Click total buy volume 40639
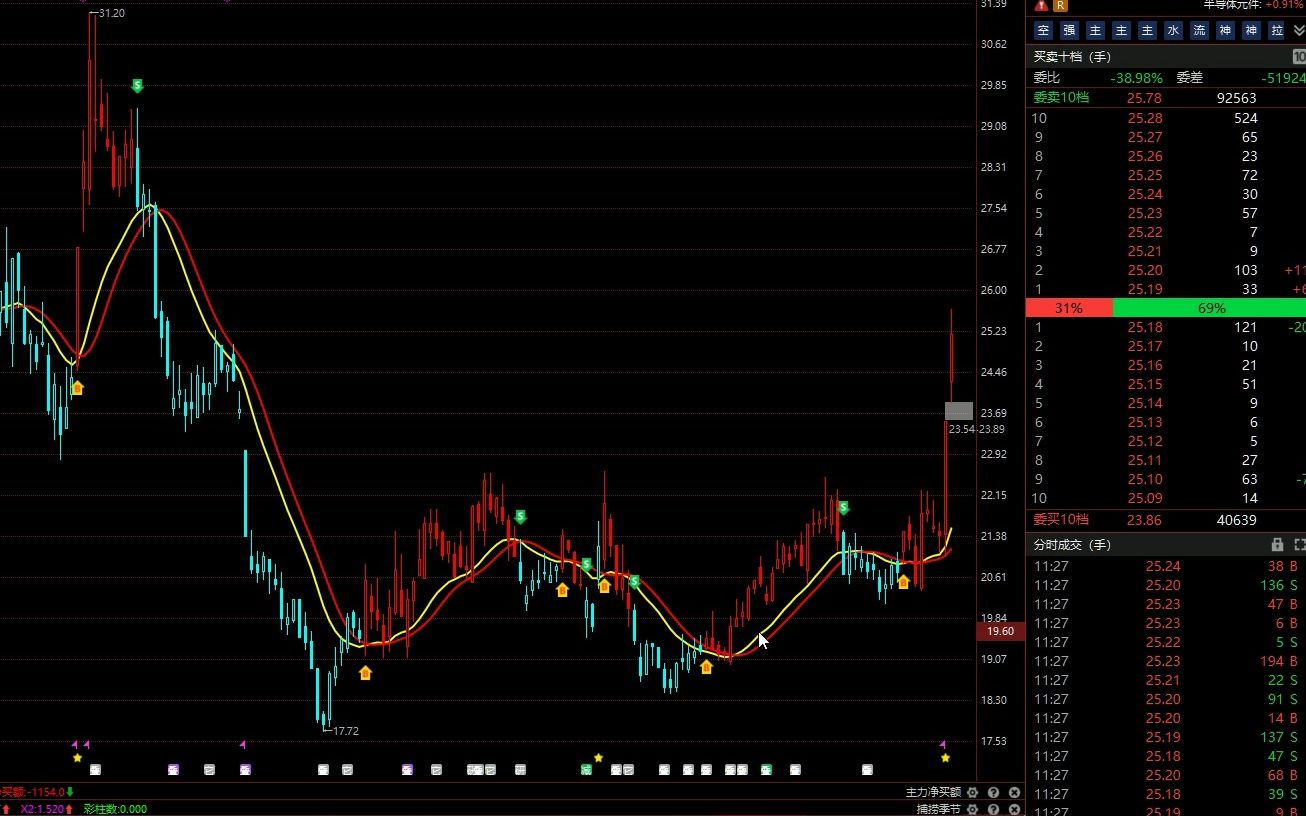This screenshot has width=1306, height=816. (1236, 520)
